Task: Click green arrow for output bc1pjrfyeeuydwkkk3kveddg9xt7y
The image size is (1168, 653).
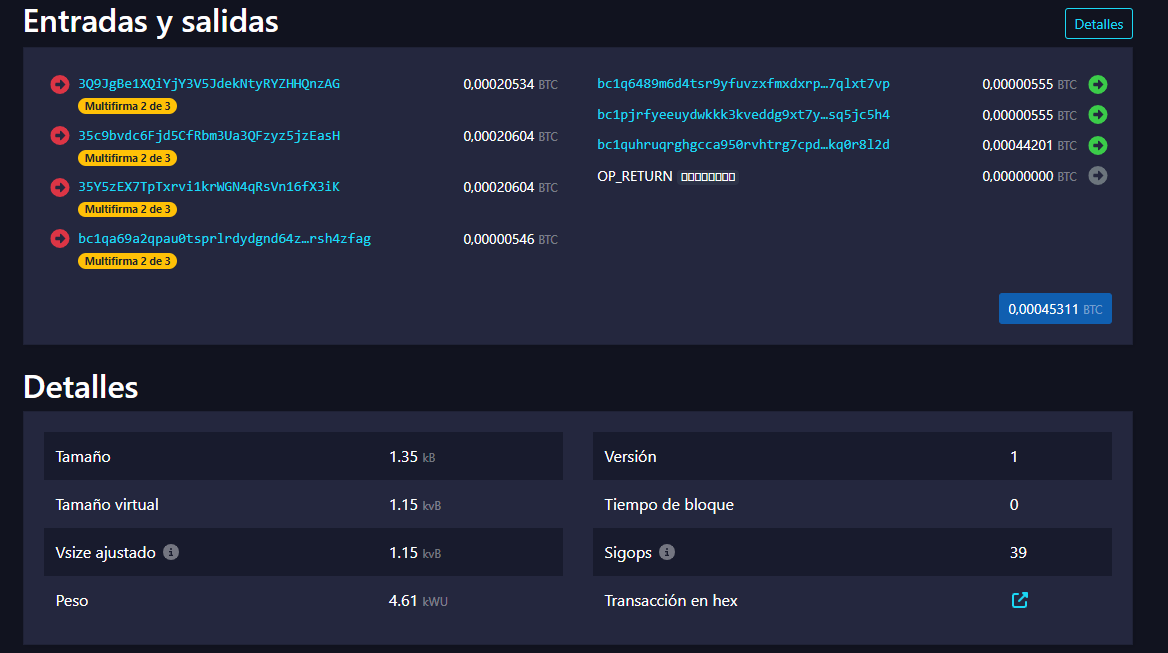Action: (x=1098, y=115)
